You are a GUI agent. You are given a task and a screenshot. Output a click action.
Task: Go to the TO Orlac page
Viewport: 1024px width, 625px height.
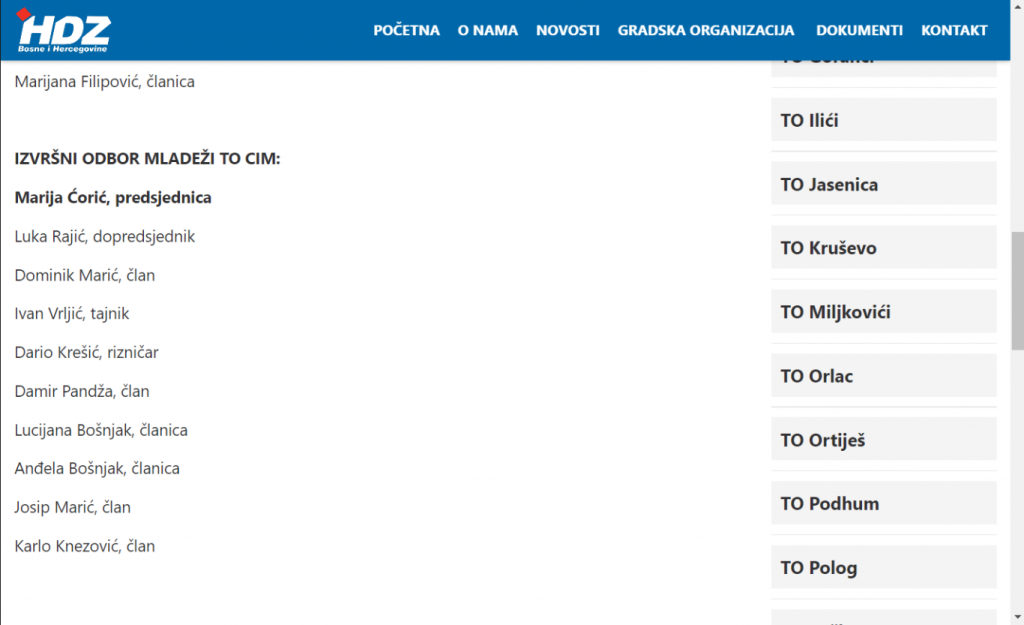click(817, 376)
